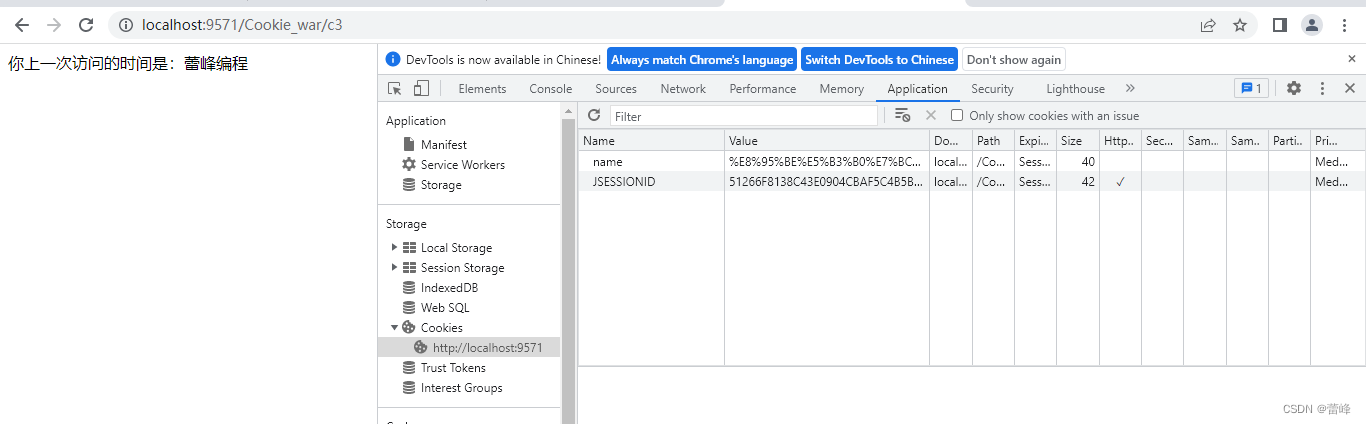Close the DevTools panel

[1350, 88]
